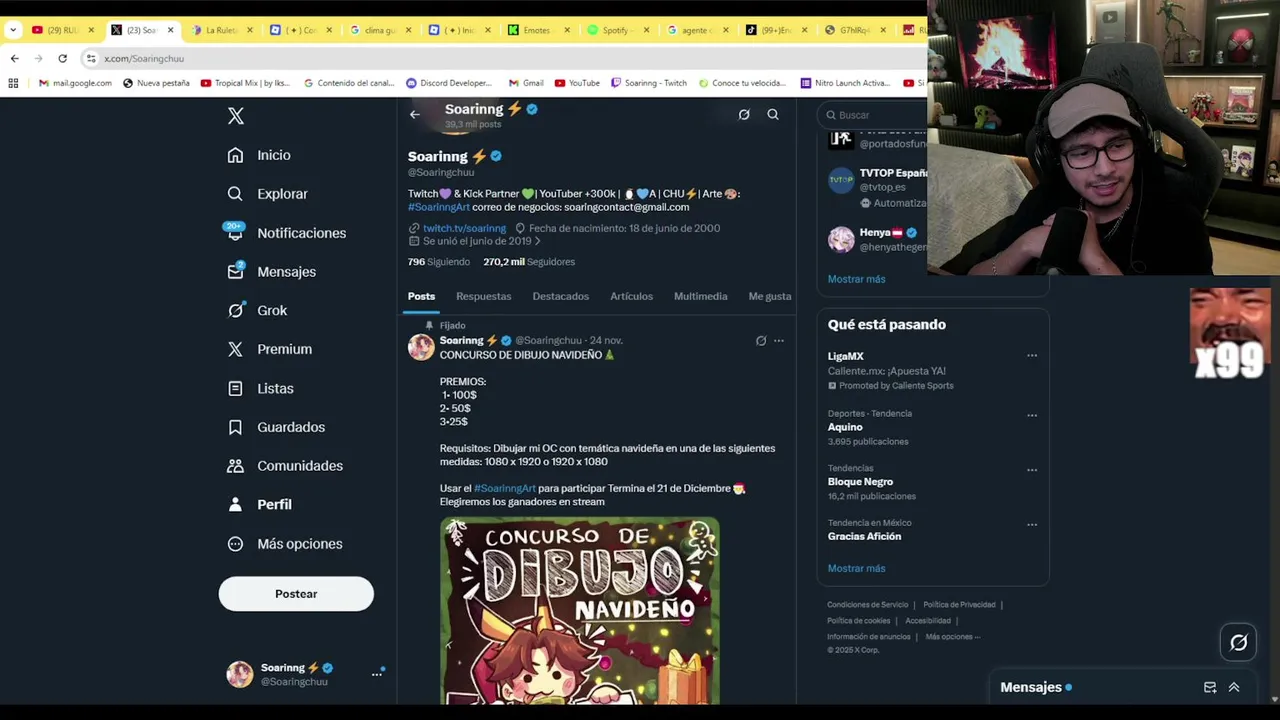Click the Grok icon in the profile header
Image resolution: width=1280 pixels, height=720 pixels.
pyautogui.click(x=744, y=115)
